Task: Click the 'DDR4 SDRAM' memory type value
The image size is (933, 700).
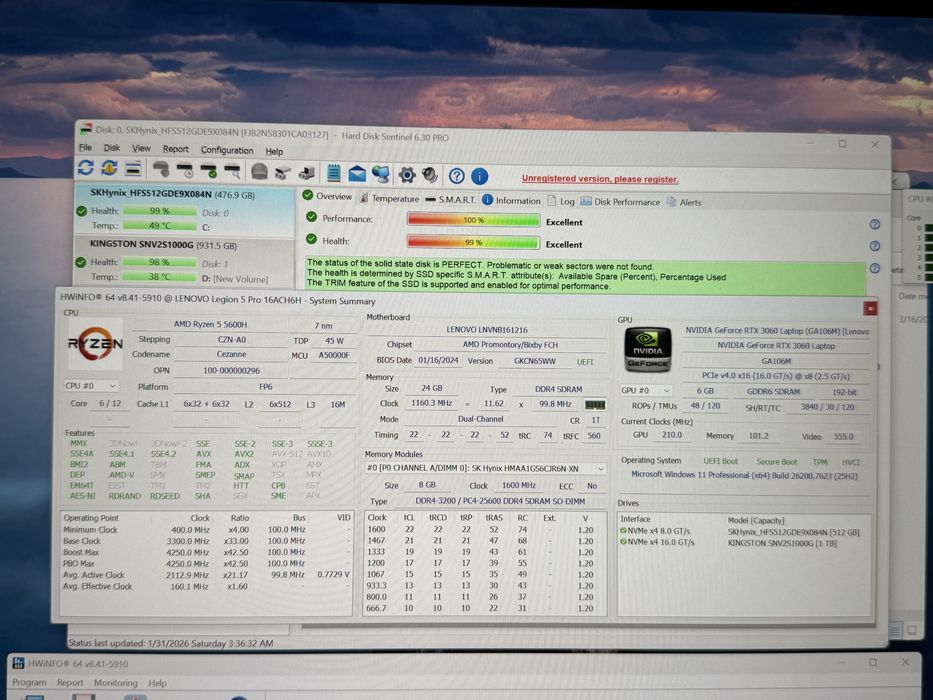Action: tap(558, 389)
